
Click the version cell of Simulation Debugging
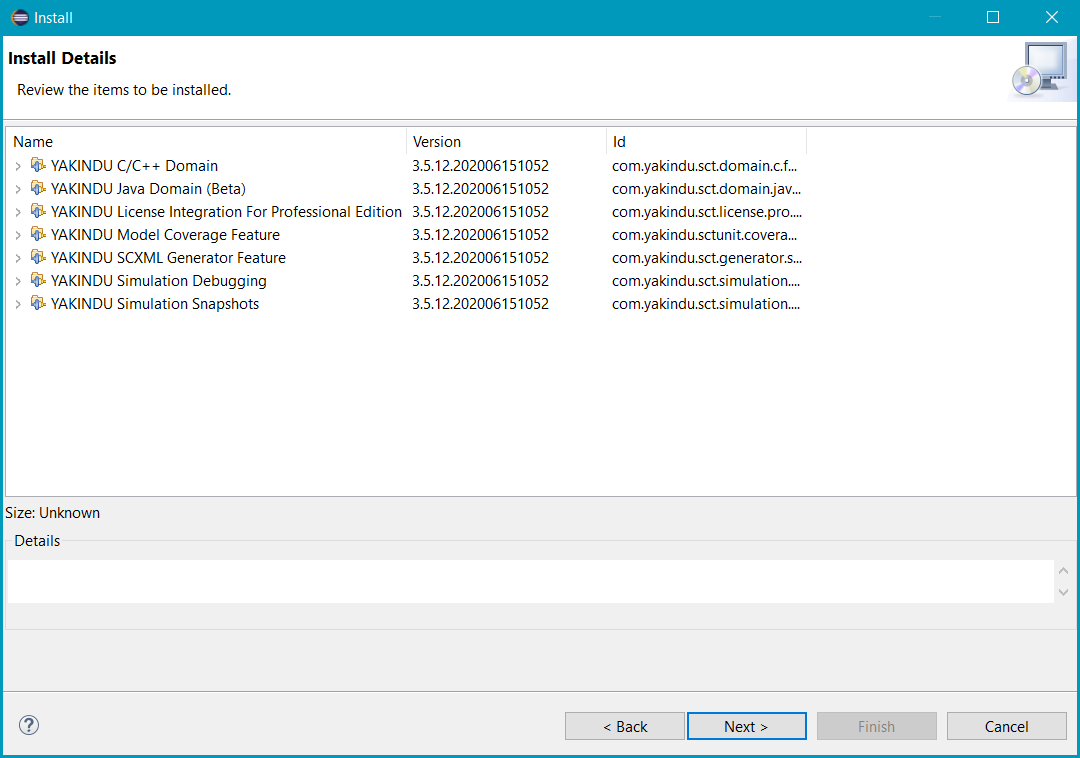[481, 281]
